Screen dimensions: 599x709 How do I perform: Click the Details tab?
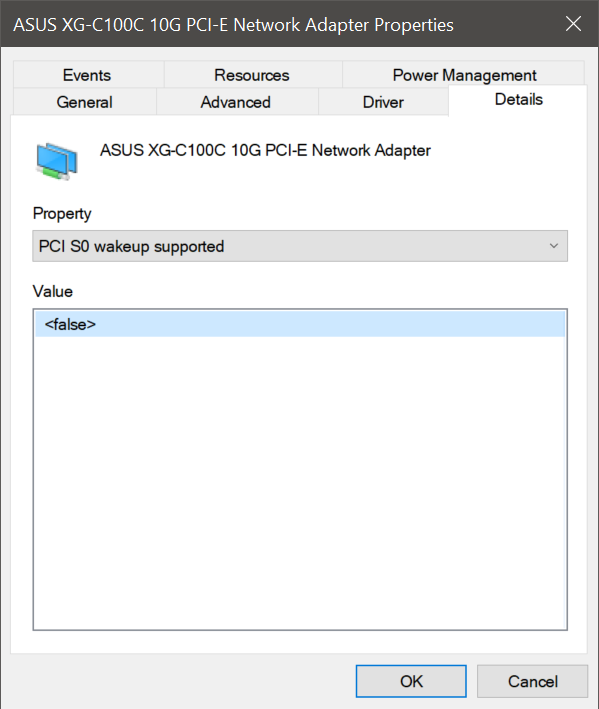pyautogui.click(x=519, y=99)
